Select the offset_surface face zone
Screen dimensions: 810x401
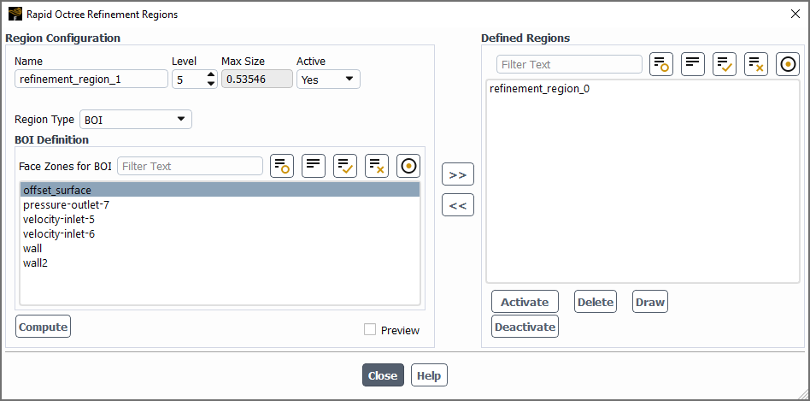(x=58, y=190)
